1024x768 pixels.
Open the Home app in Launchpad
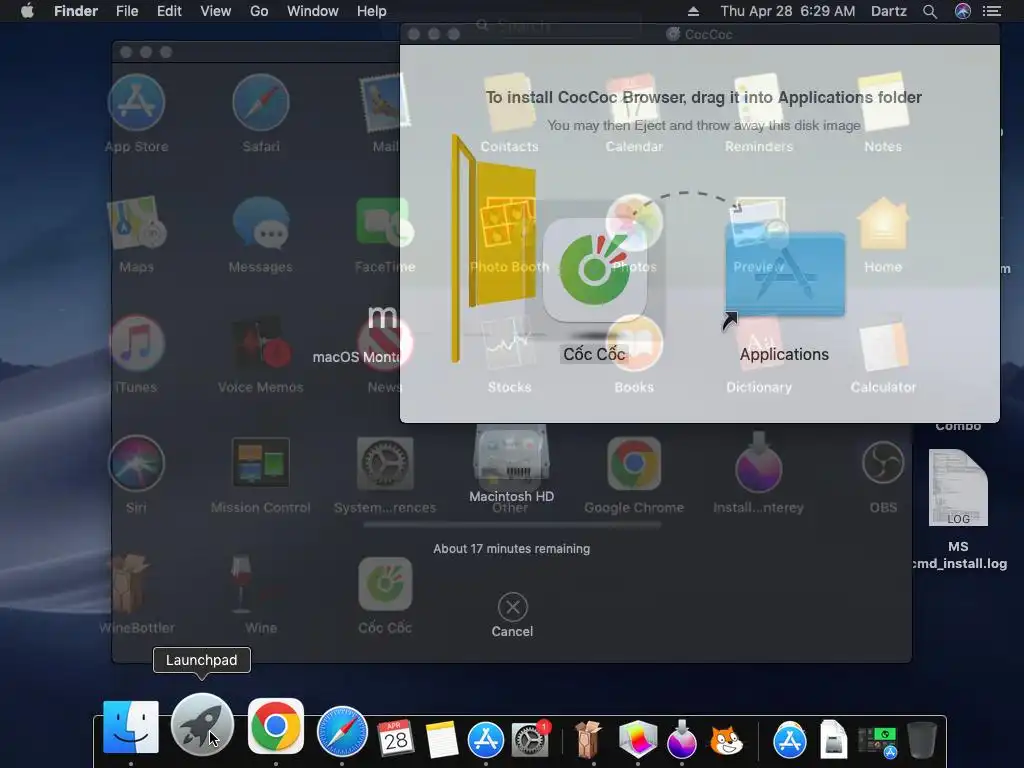pyautogui.click(x=883, y=224)
